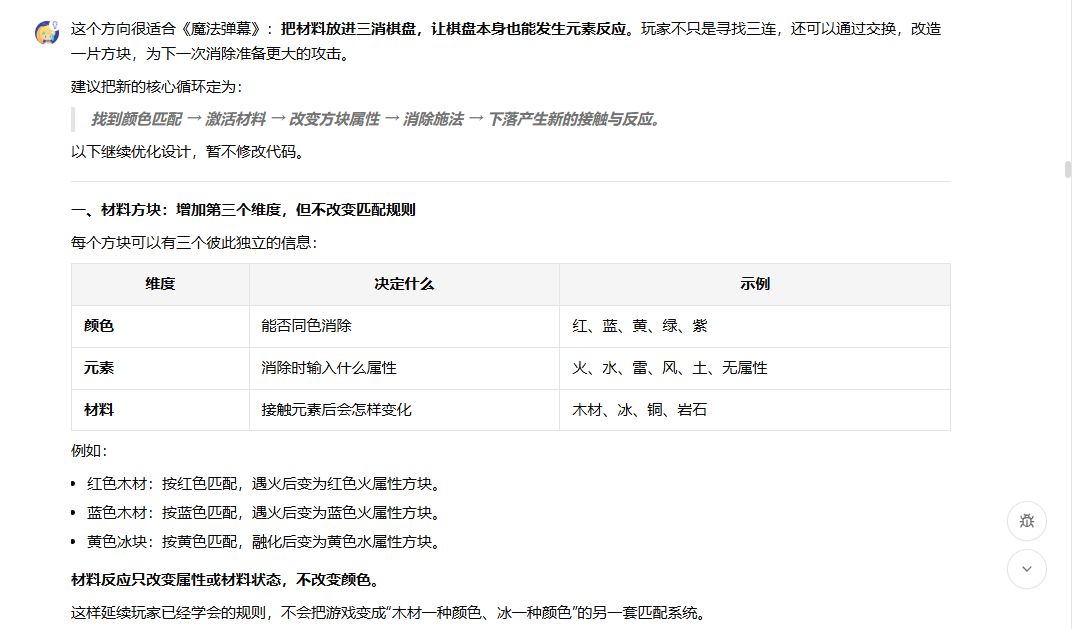Click the bold phrase '把材料放进三消棋盘，让棋盘本身也能发生元素反应'
The image size is (1076, 629).
pos(456,29)
